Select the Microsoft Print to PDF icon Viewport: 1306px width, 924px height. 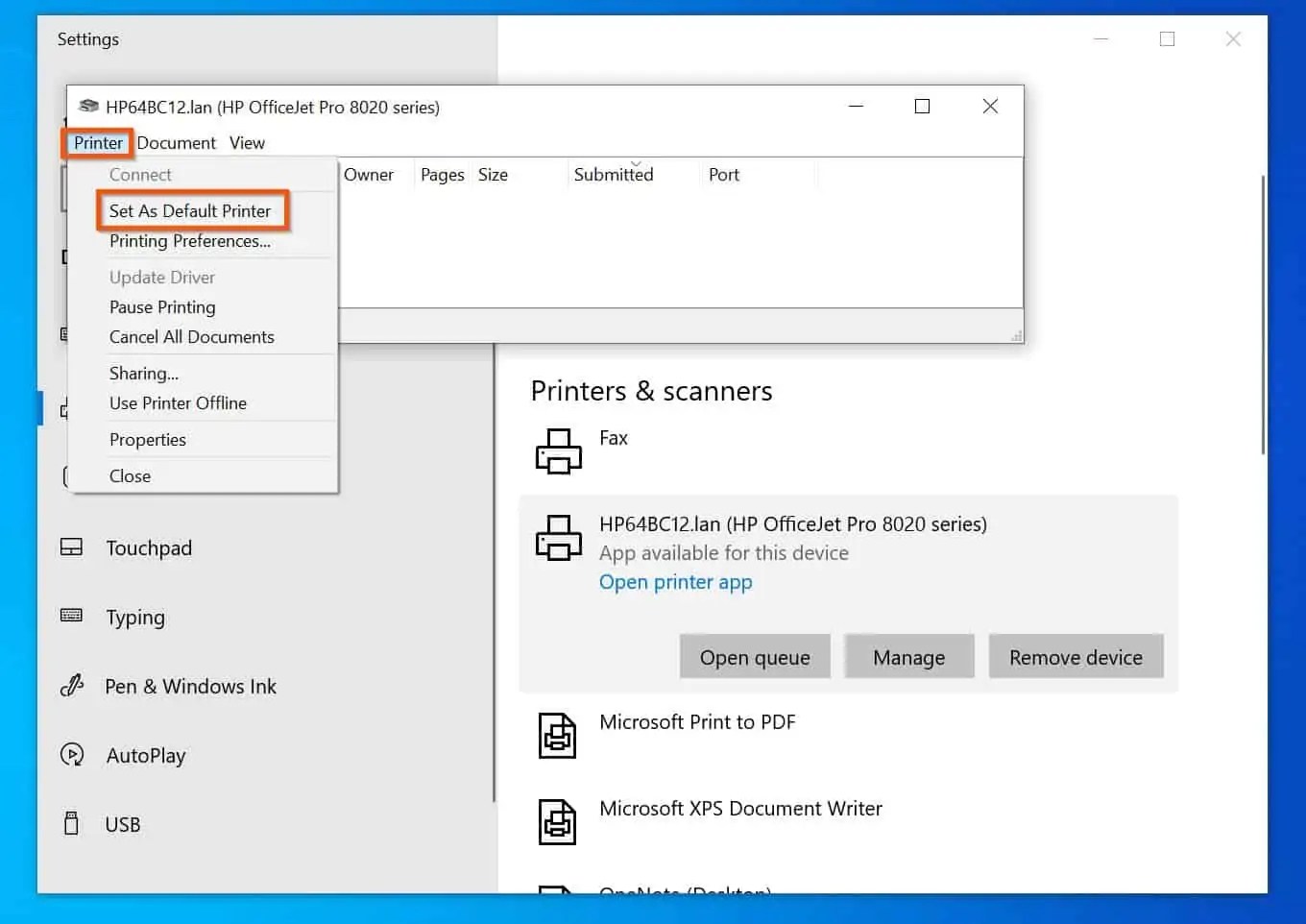point(558,735)
